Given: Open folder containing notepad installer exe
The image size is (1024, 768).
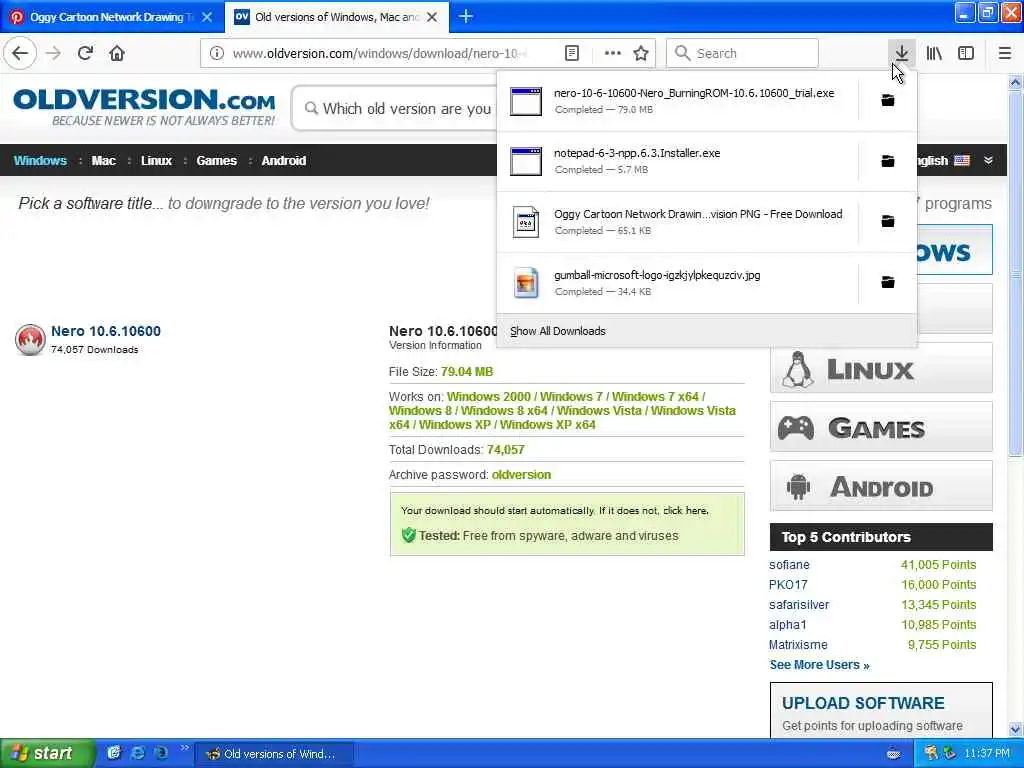Looking at the screenshot, I should 888,161.
